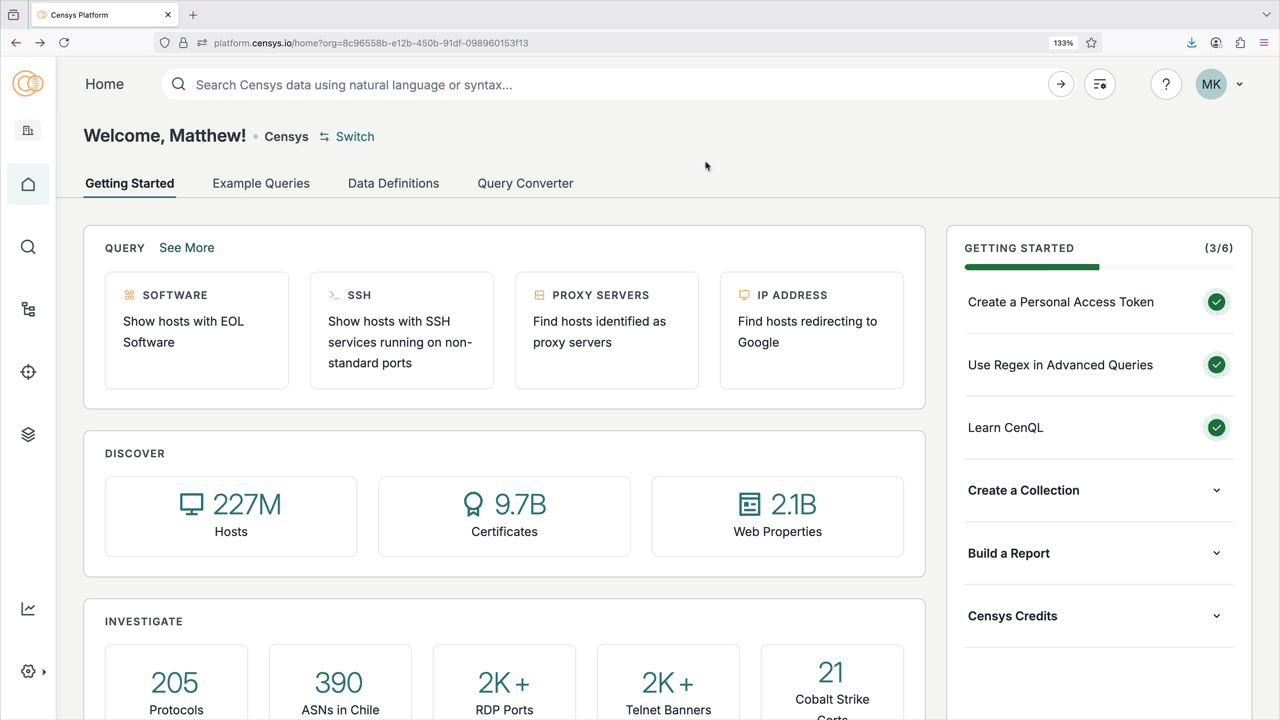This screenshot has width=1280, height=720.
Task: Click the search magnifier icon in search bar
Action: pos(178,84)
